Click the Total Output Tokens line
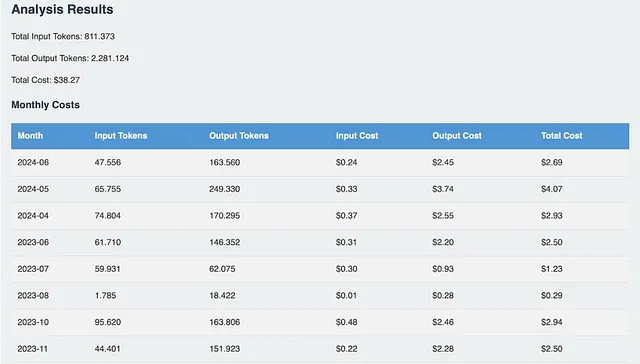The height and width of the screenshot is (364, 640). (70, 58)
